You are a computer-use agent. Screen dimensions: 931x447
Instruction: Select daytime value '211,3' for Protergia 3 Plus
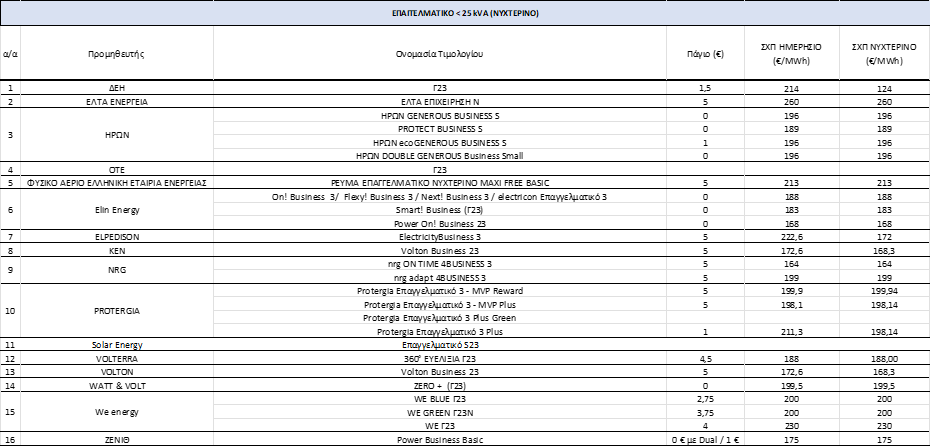tap(791, 332)
